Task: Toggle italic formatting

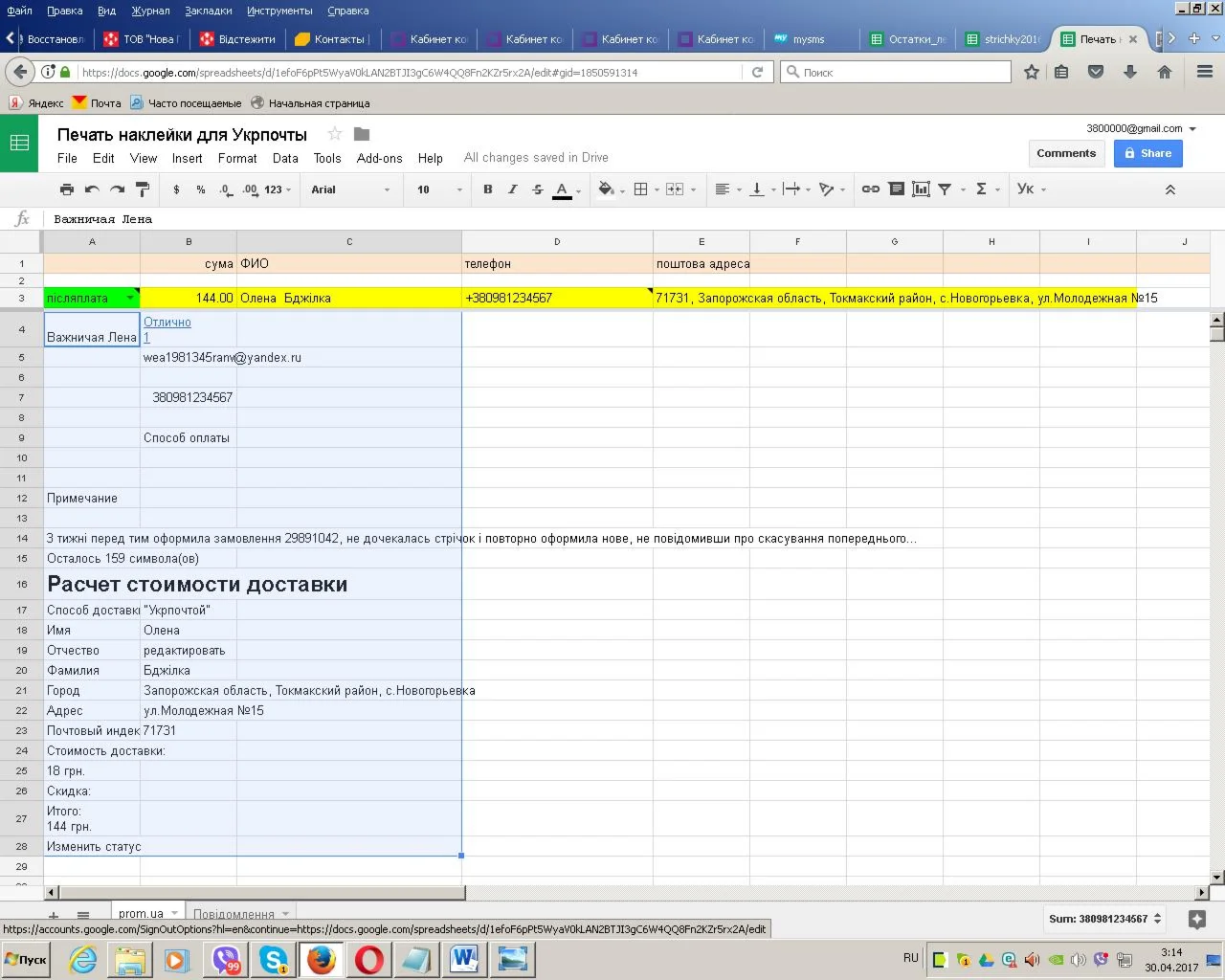Action: (x=512, y=189)
